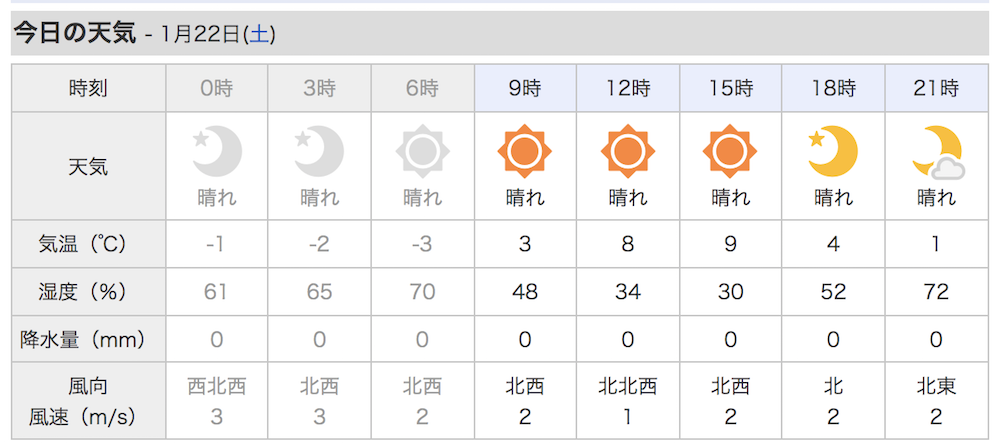The height and width of the screenshot is (446, 1000).
Task: Select the 21時 column header
Action: pyautogui.click(x=936, y=88)
